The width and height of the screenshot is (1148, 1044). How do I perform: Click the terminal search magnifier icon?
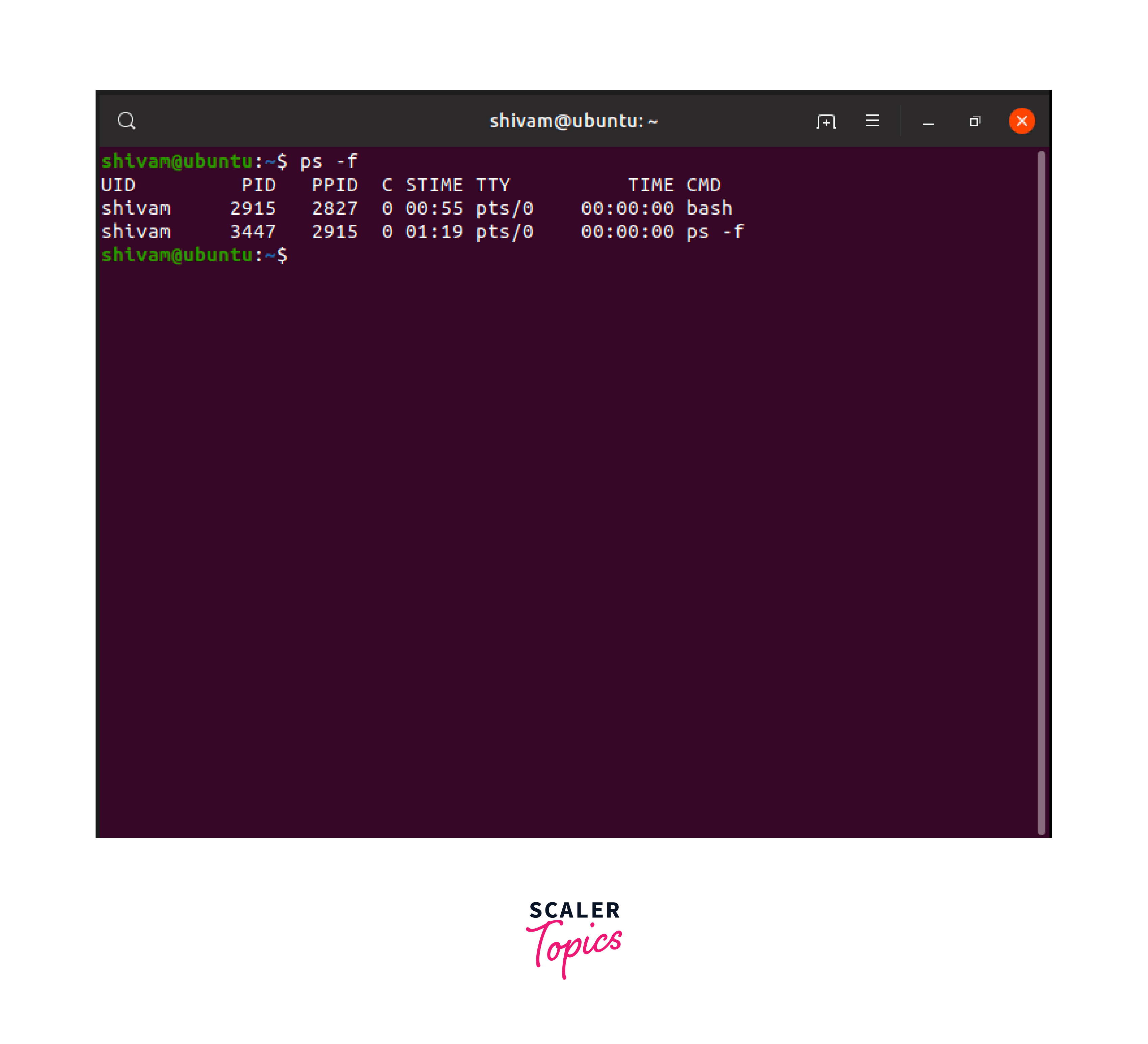pos(127,121)
